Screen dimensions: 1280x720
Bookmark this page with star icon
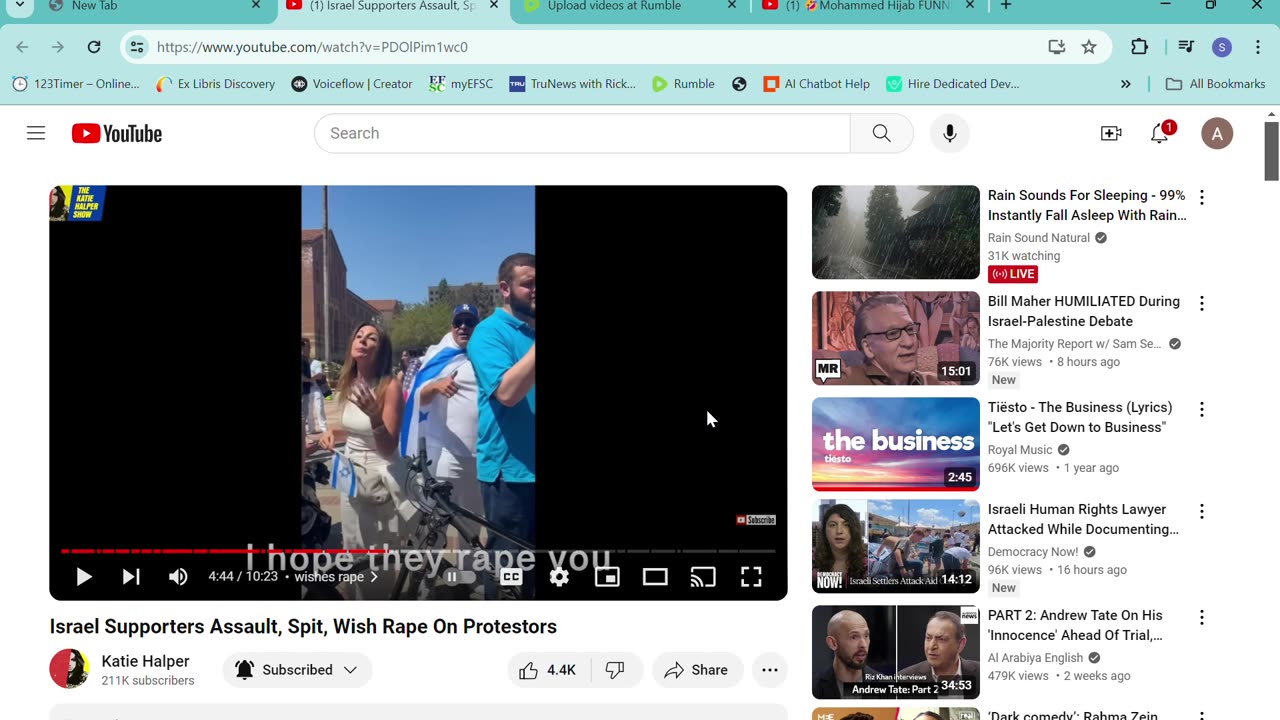coord(1089,47)
